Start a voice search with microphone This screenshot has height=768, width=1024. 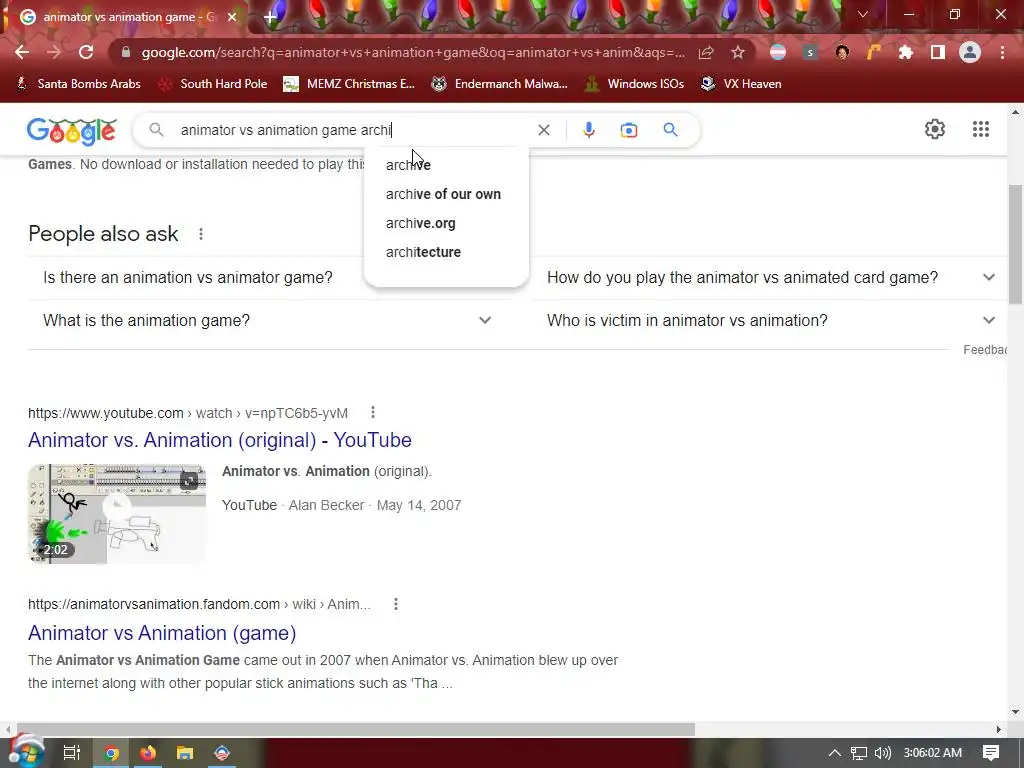tap(588, 130)
